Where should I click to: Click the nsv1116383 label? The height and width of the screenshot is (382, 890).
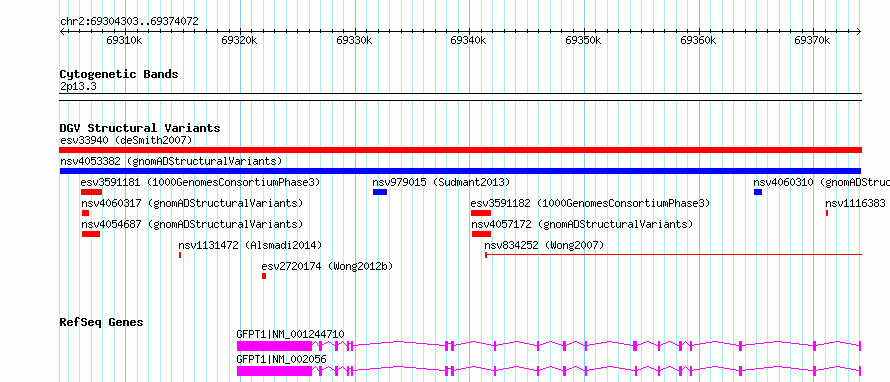pyautogui.click(x=855, y=203)
